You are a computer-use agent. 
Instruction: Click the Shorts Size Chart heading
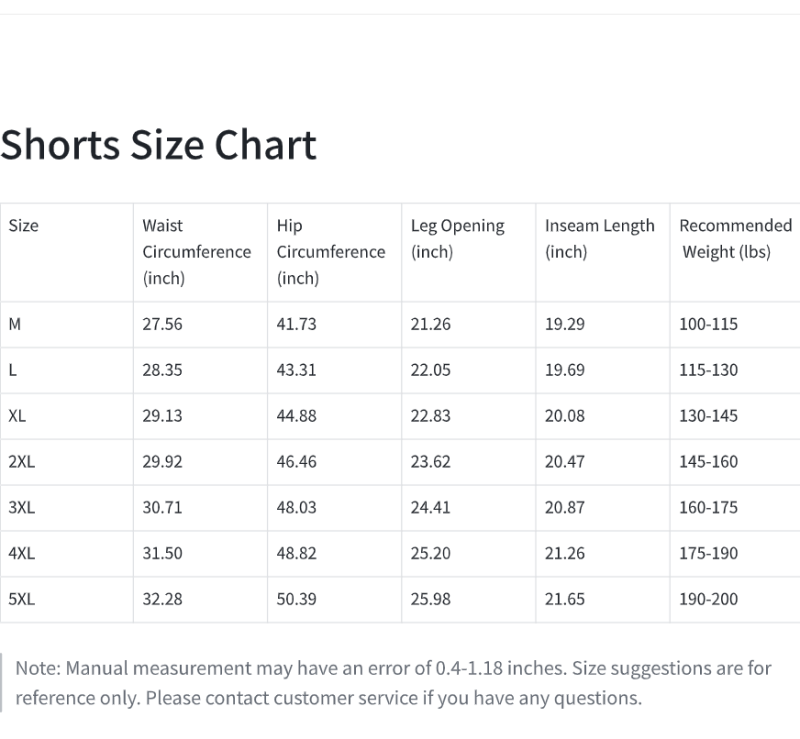[x=158, y=145]
